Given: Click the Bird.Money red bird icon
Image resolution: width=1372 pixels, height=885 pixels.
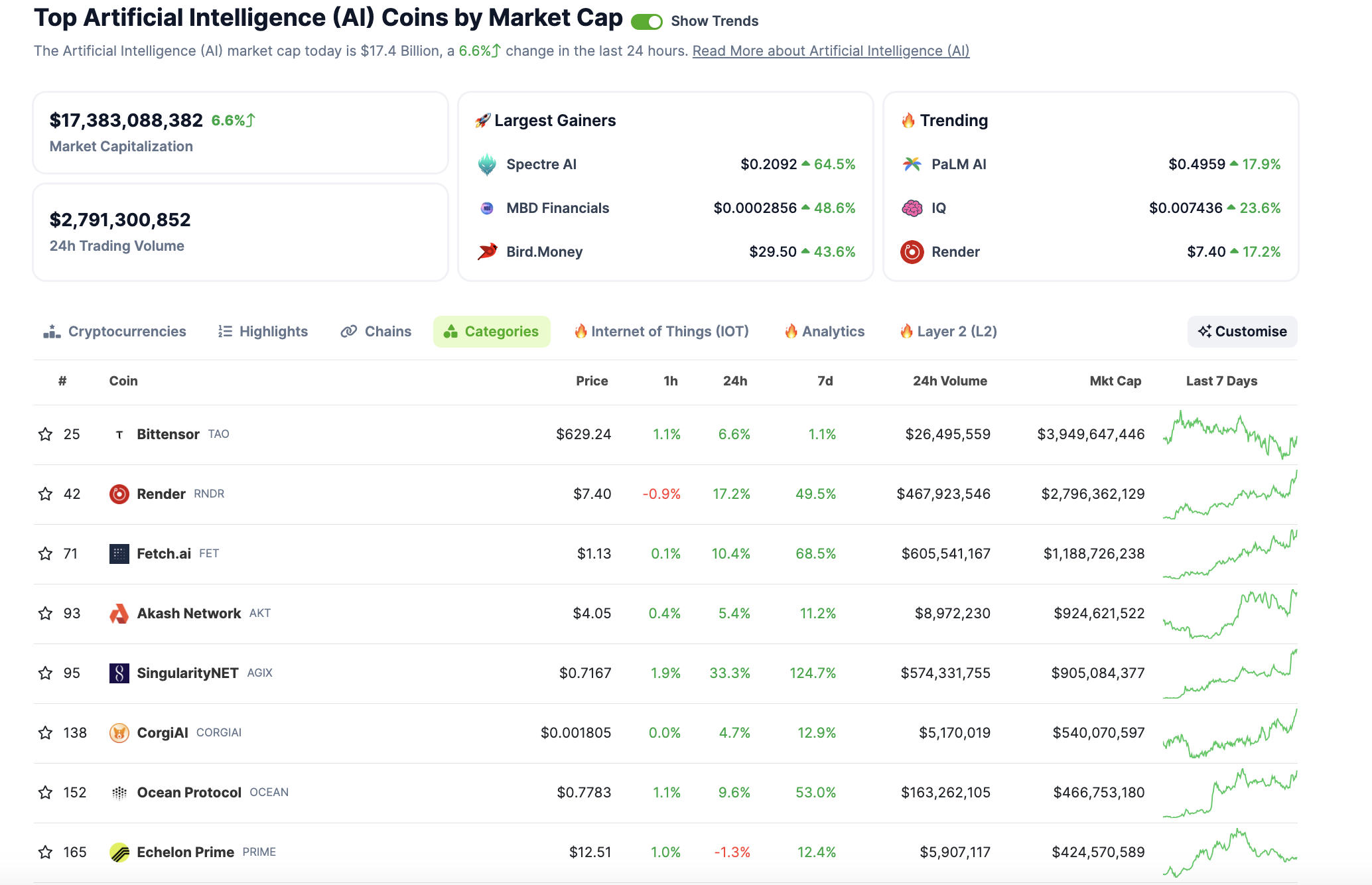Looking at the screenshot, I should click(x=487, y=252).
